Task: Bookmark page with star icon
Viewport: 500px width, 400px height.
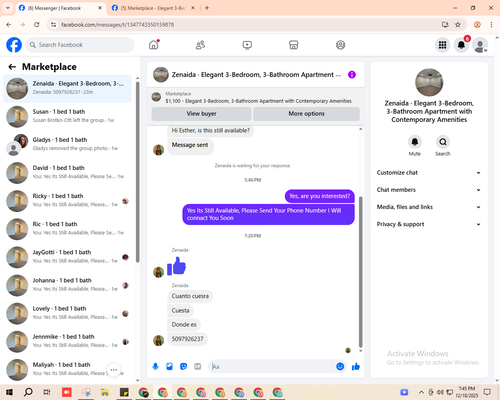Action: [x=458, y=25]
